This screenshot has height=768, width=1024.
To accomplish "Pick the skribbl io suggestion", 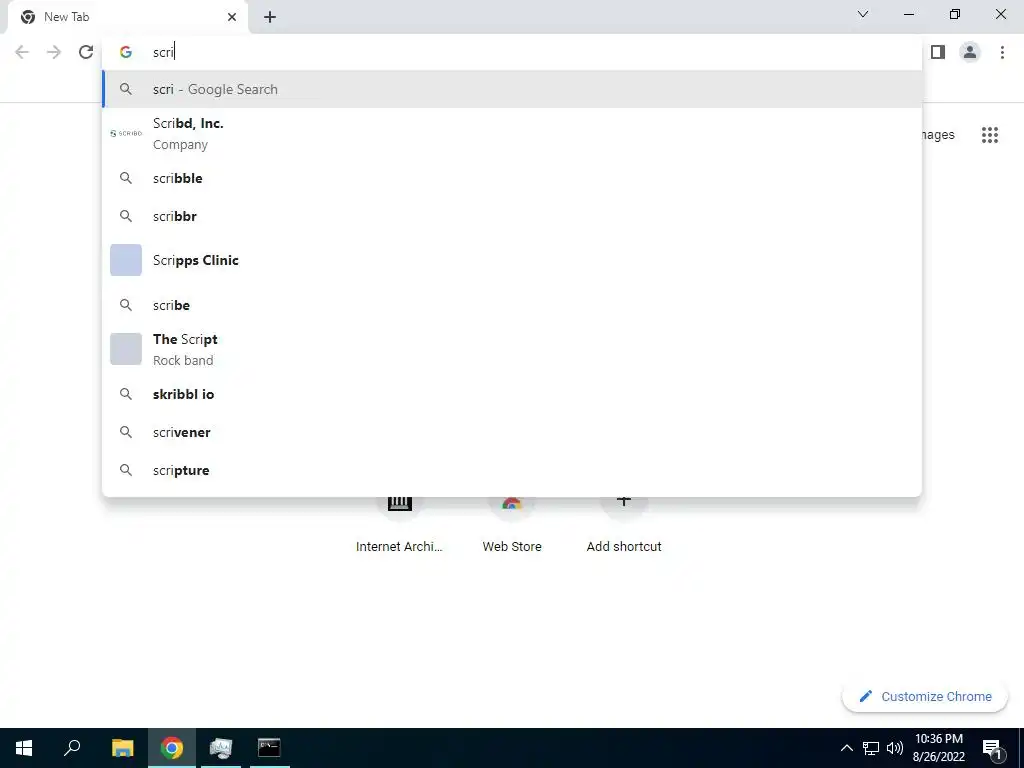I will point(512,394).
